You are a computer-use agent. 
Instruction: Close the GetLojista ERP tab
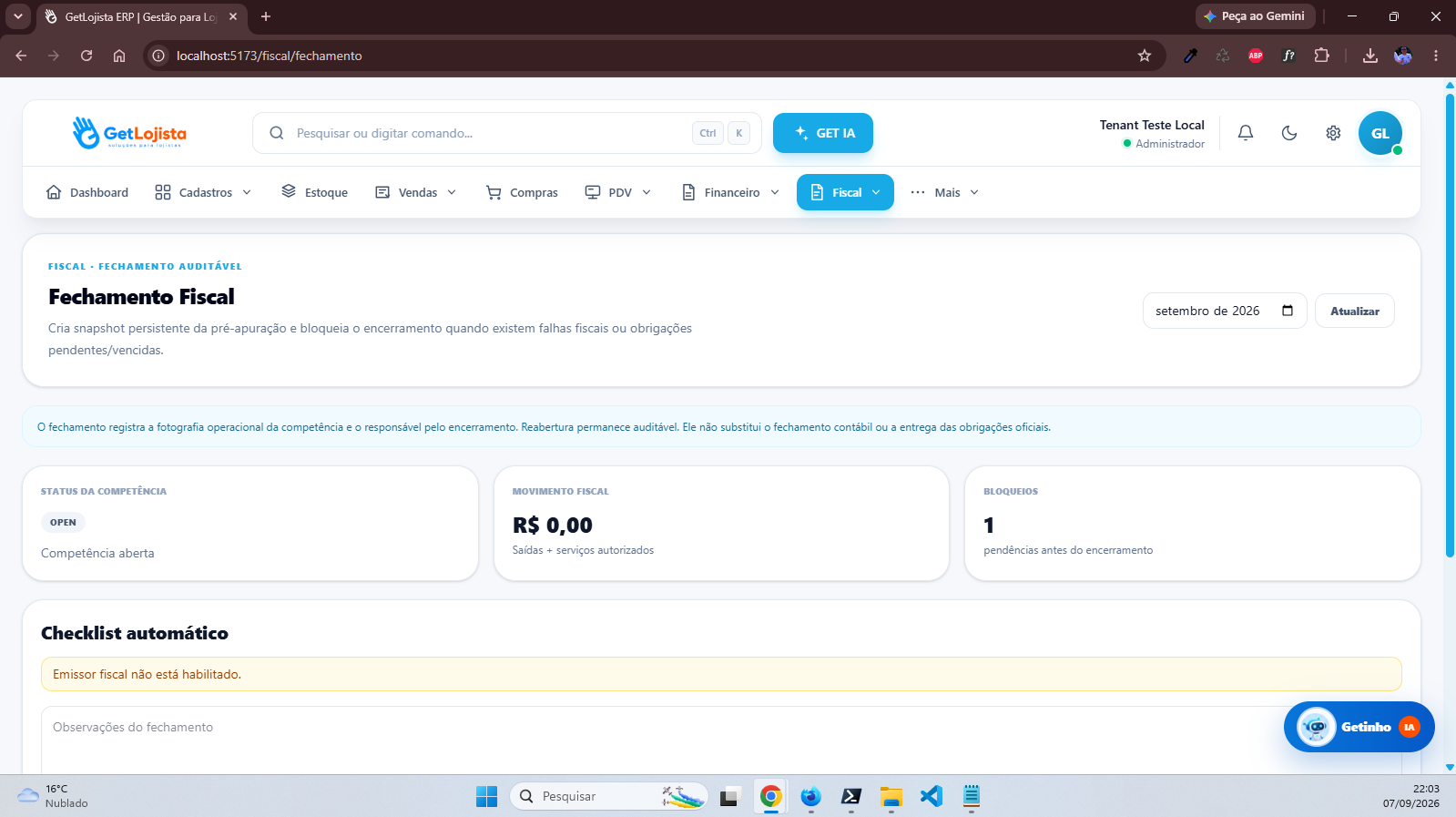click(233, 16)
